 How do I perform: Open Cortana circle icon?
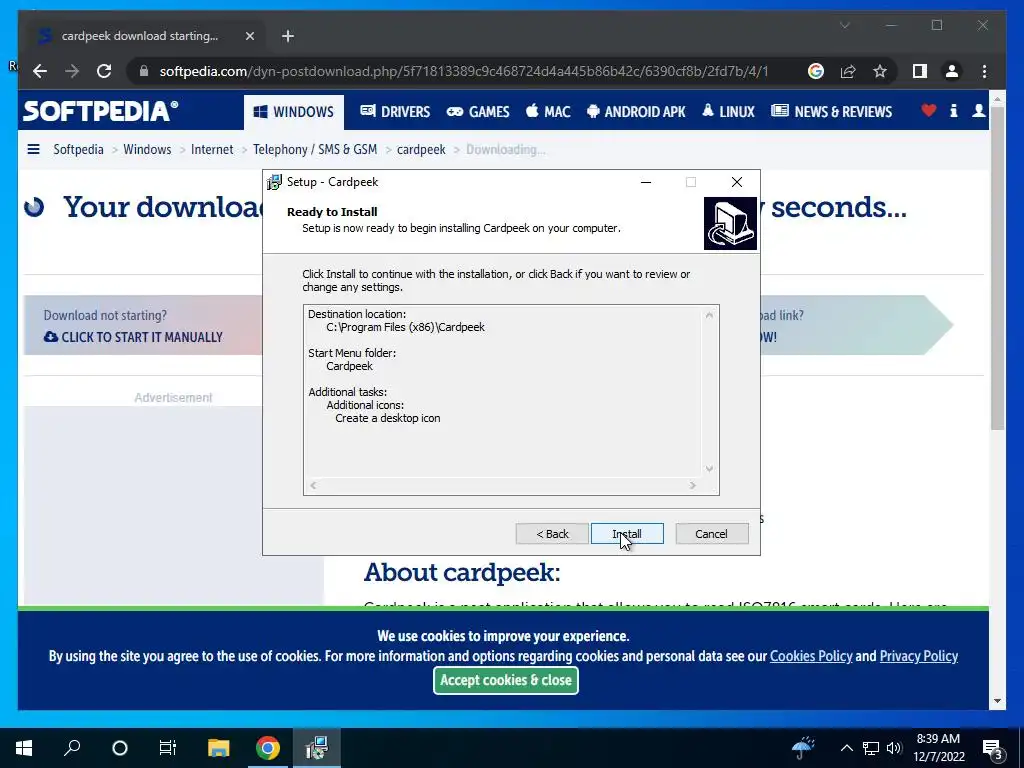[x=120, y=748]
